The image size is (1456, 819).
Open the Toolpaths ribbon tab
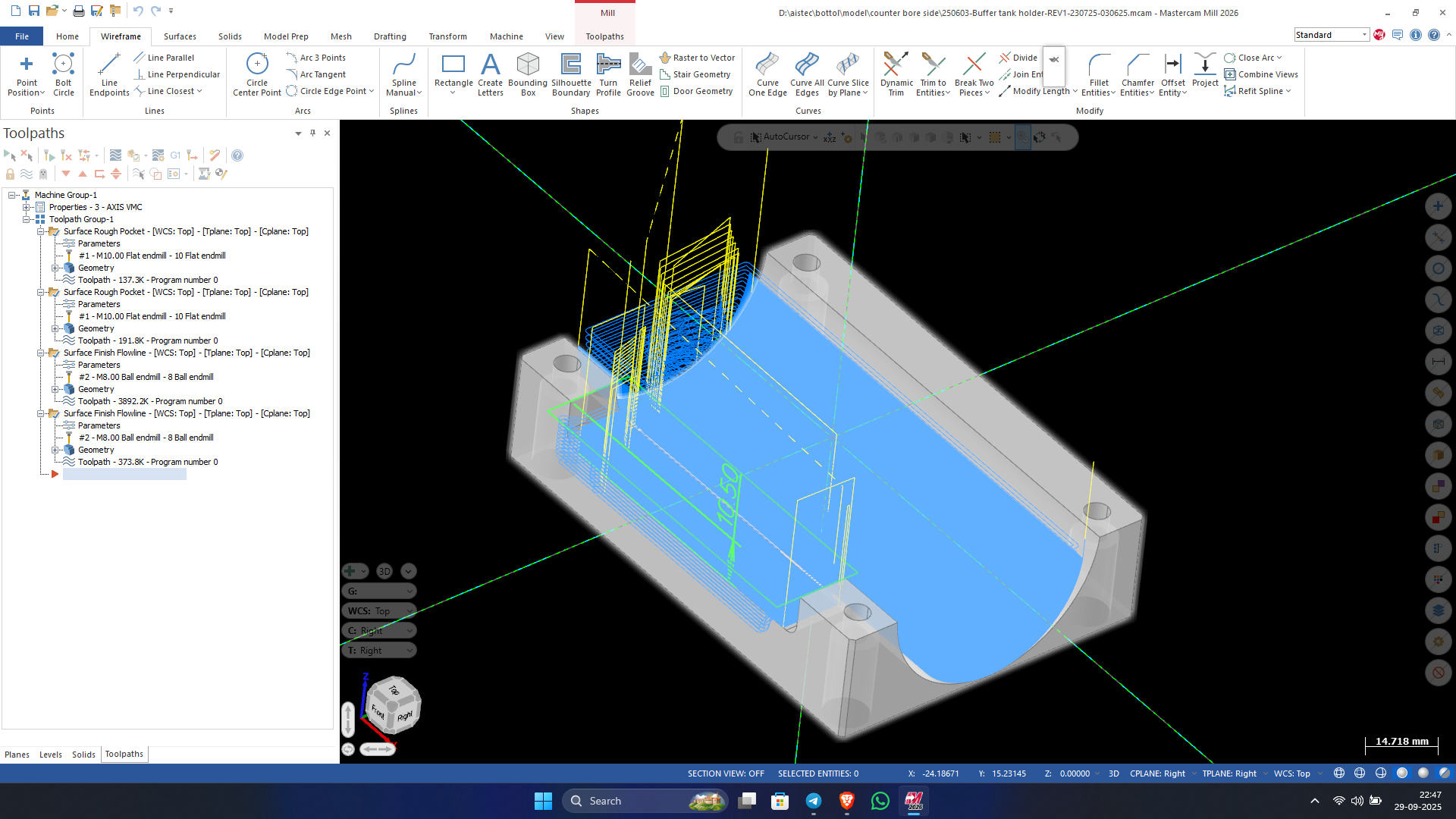(604, 36)
